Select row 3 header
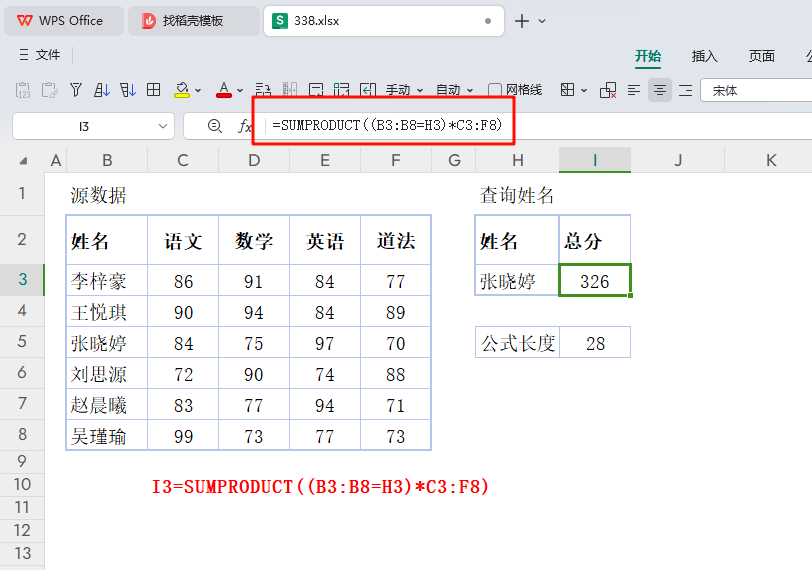 pos(22,280)
